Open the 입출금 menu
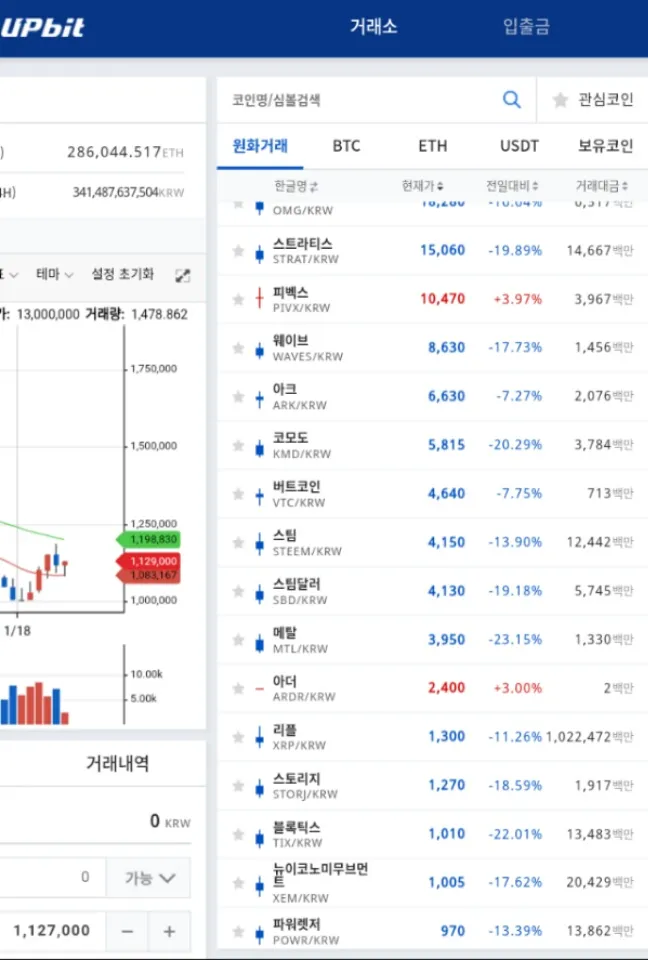The height and width of the screenshot is (960, 648). pos(526,27)
